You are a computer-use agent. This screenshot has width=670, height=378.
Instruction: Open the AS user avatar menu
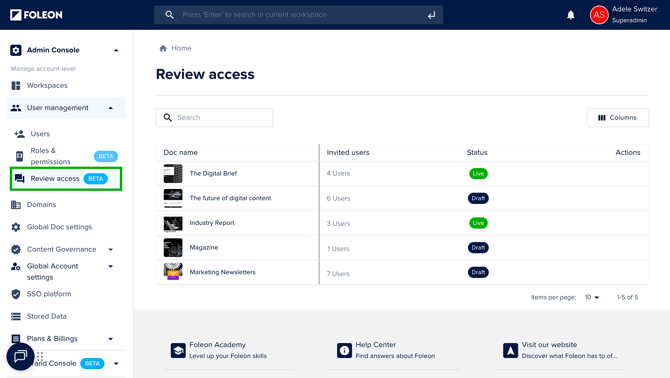click(x=599, y=15)
